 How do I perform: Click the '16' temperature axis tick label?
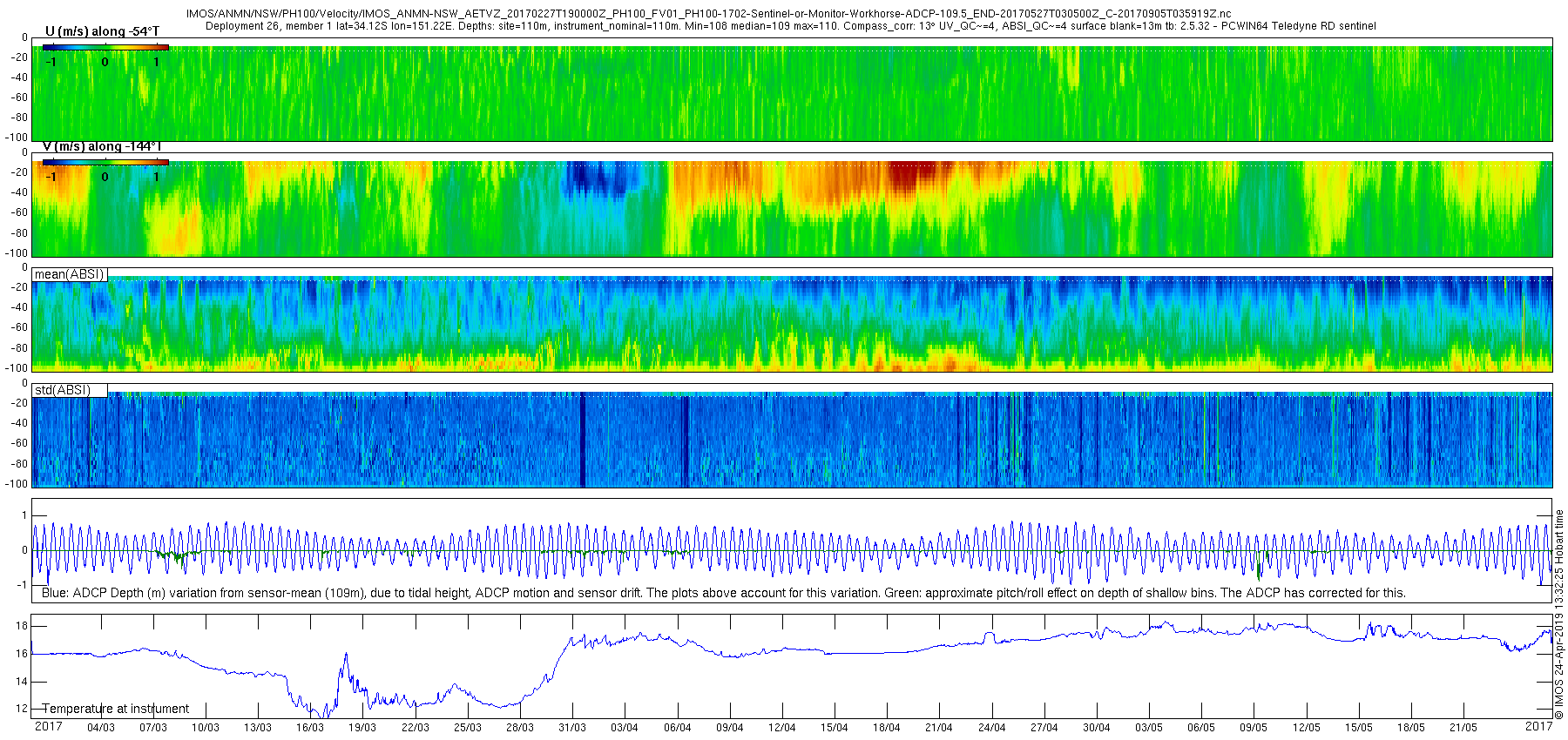click(22, 654)
